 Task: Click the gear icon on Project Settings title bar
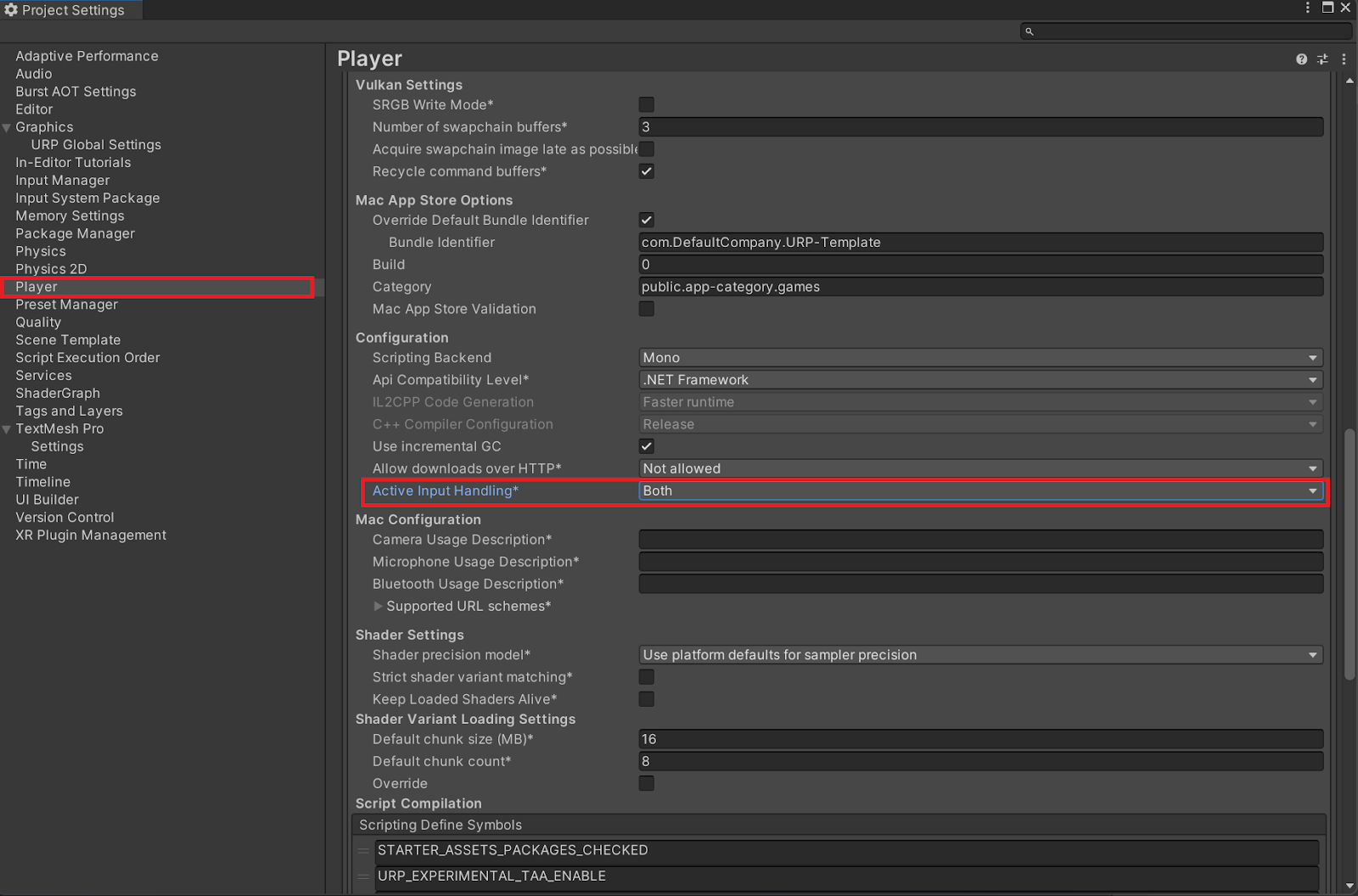[11, 9]
